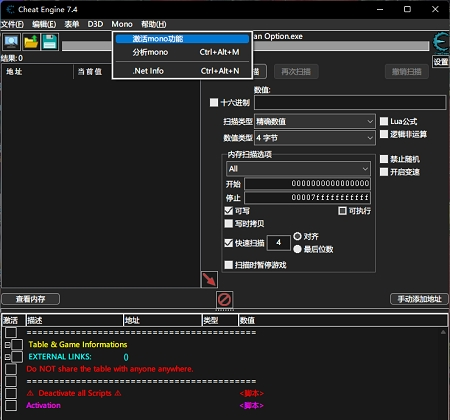This screenshot has height=420, width=451.
Task: Click the 类型 column header
Action: 220,321
